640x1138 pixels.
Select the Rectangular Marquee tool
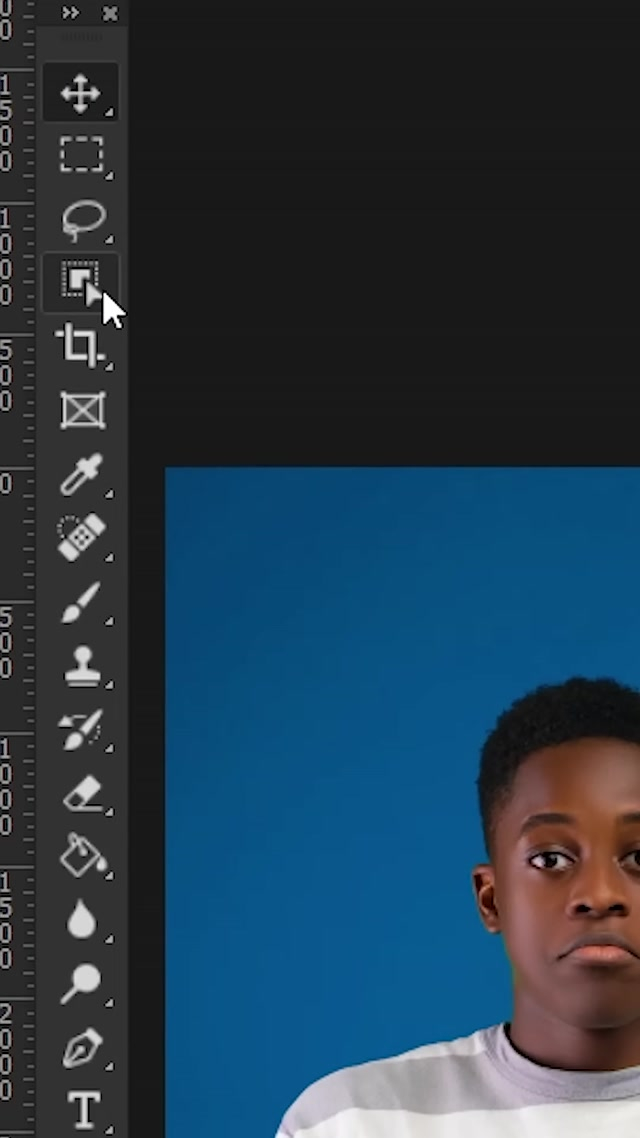click(81, 155)
